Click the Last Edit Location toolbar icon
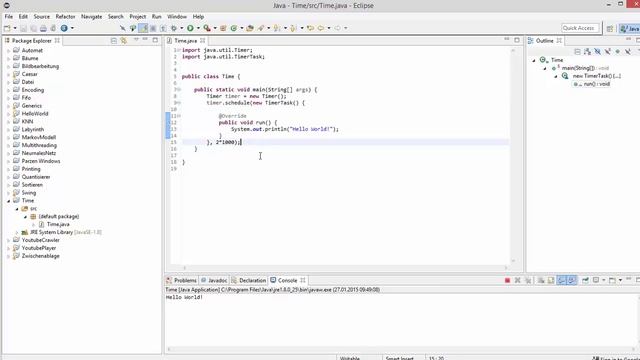Image resolution: width=640 pixels, height=360 pixels. (310, 28)
